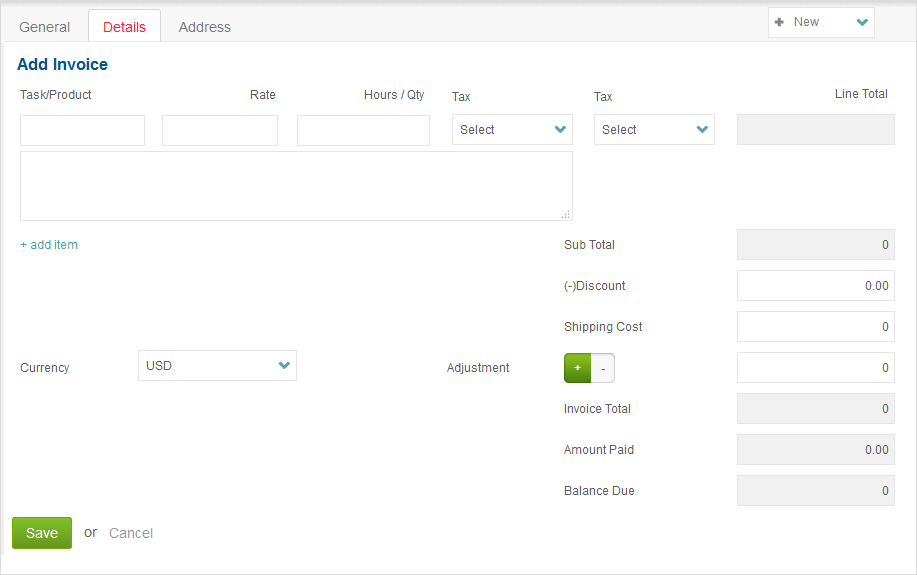Select the plus Adjustment toggle
The height and width of the screenshot is (575, 917).
tap(577, 368)
